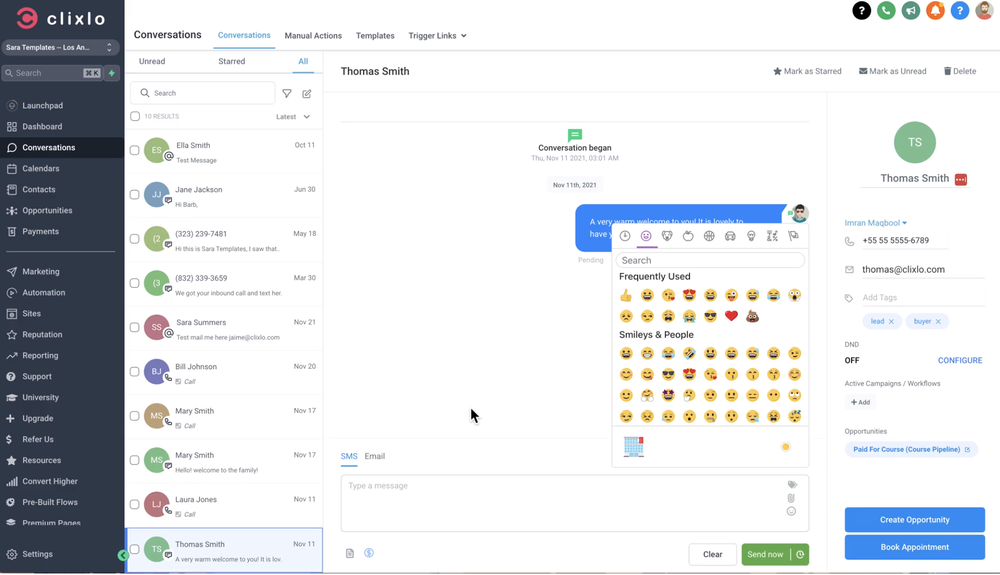Insert a template with the document icon

(x=349, y=553)
